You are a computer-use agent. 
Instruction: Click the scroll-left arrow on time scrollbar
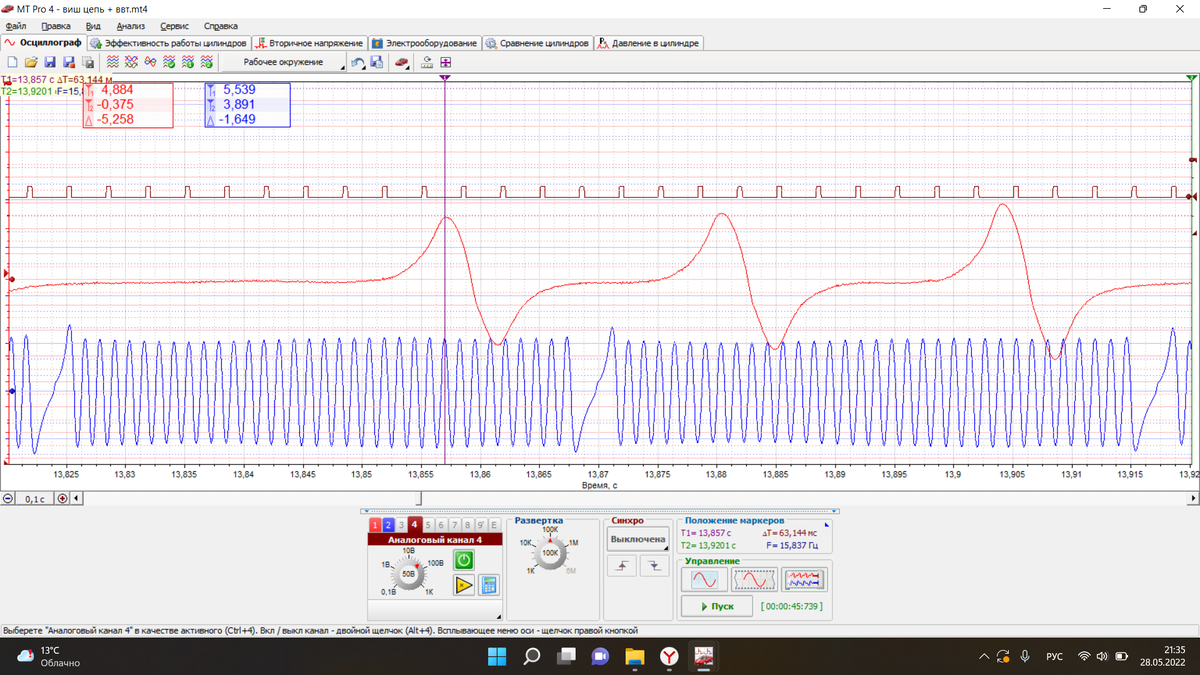point(78,497)
